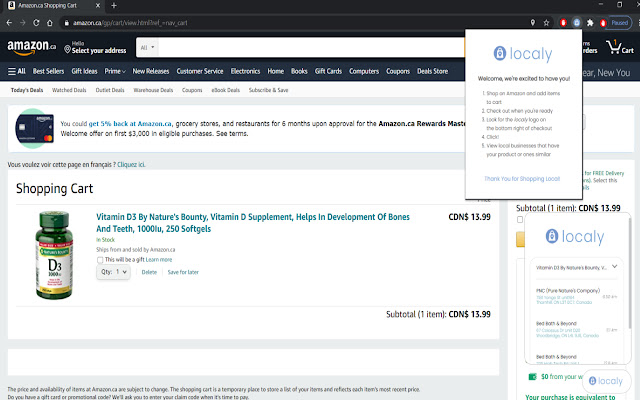Select the eBook Deals tab

pos(226,90)
